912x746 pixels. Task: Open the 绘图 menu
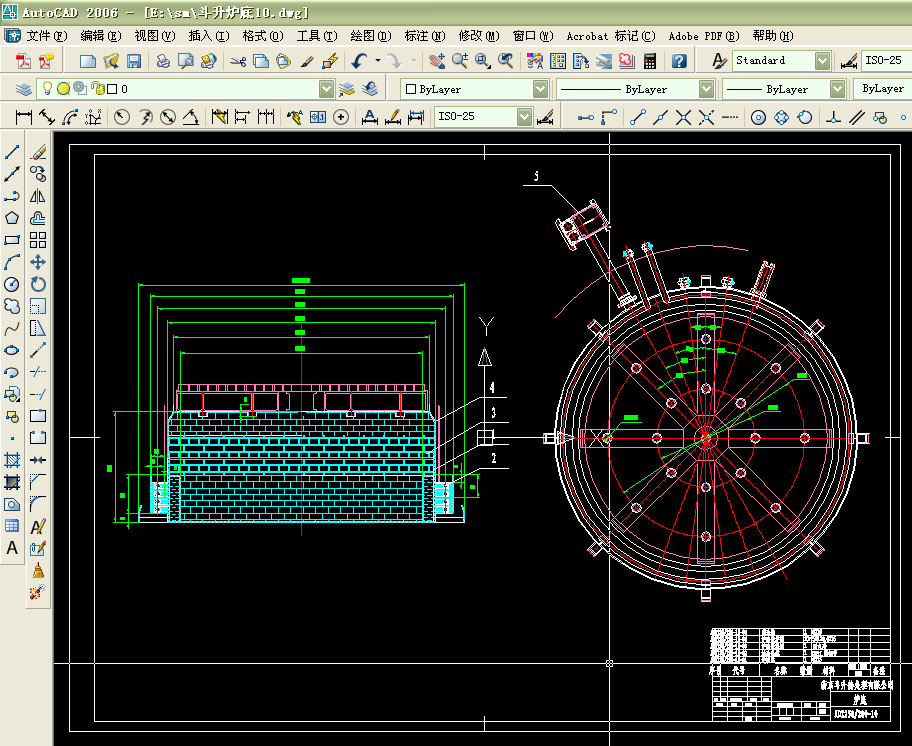[x=370, y=35]
